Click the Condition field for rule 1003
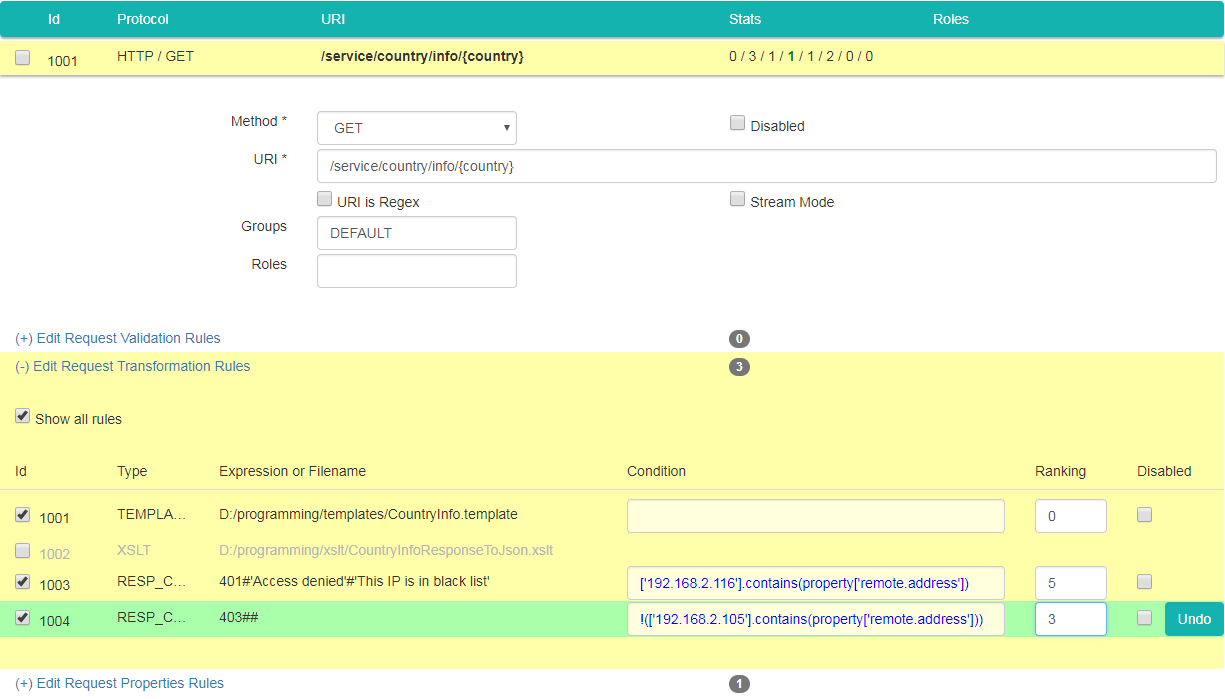The image size is (1225, 699). click(x=815, y=583)
